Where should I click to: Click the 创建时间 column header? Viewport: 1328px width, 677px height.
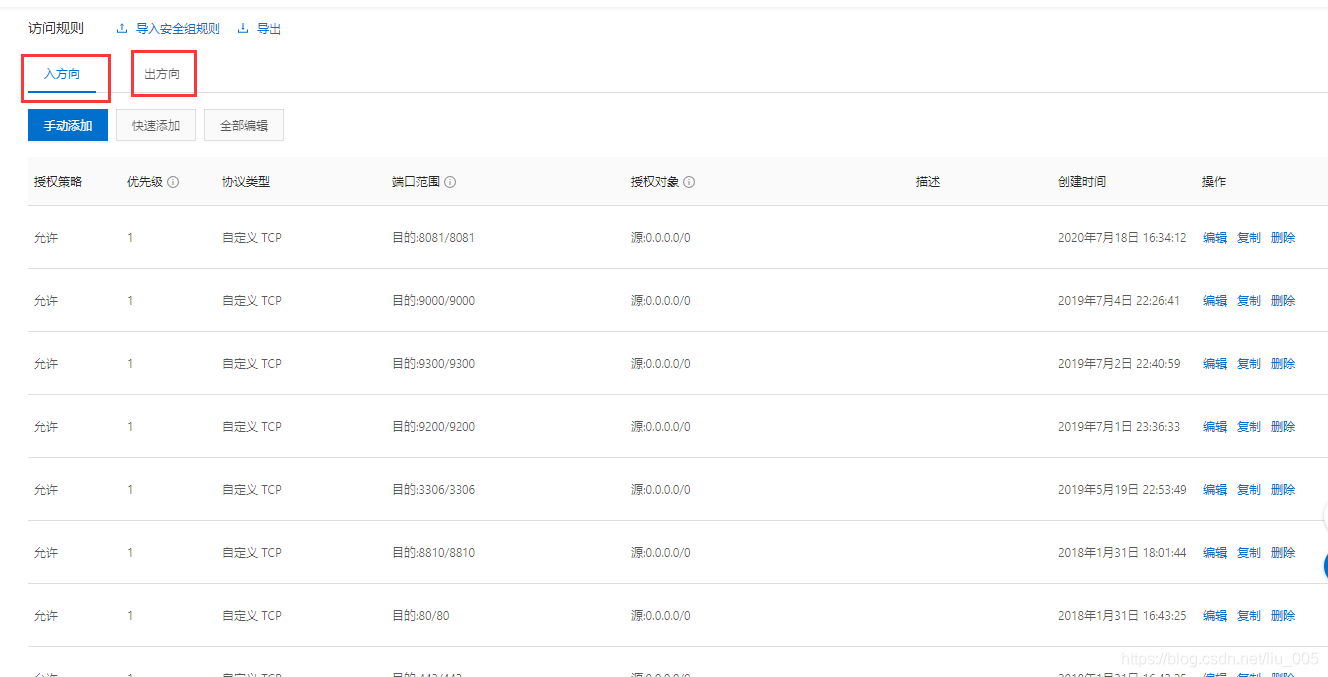(x=1082, y=182)
